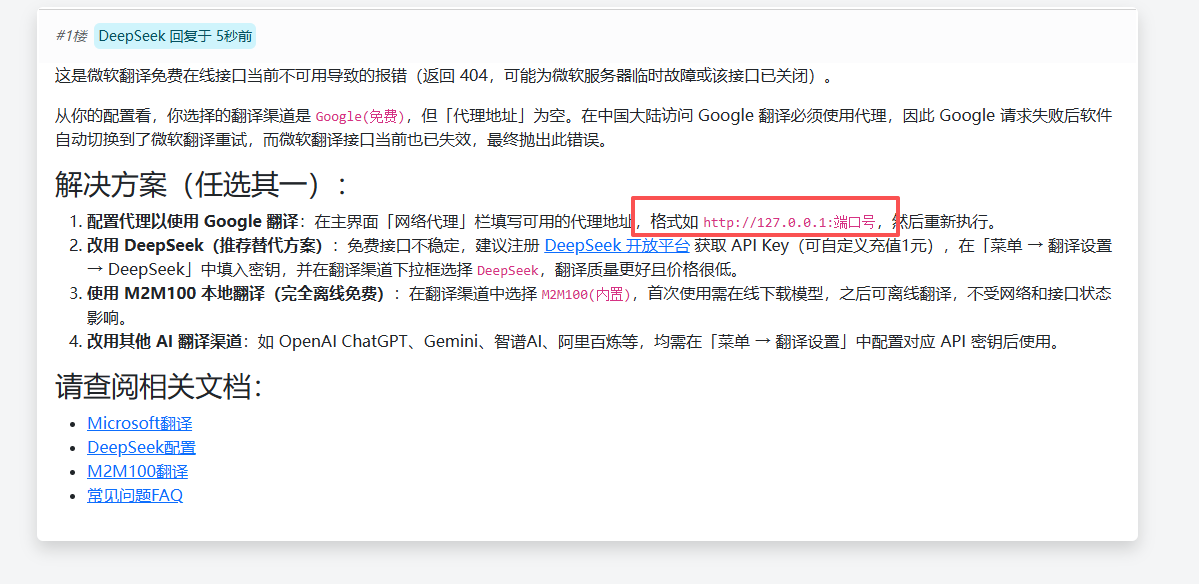This screenshot has width=1199, height=584.
Task: Click the heading 解决方案（任选其一）：
Action: pos(203,183)
